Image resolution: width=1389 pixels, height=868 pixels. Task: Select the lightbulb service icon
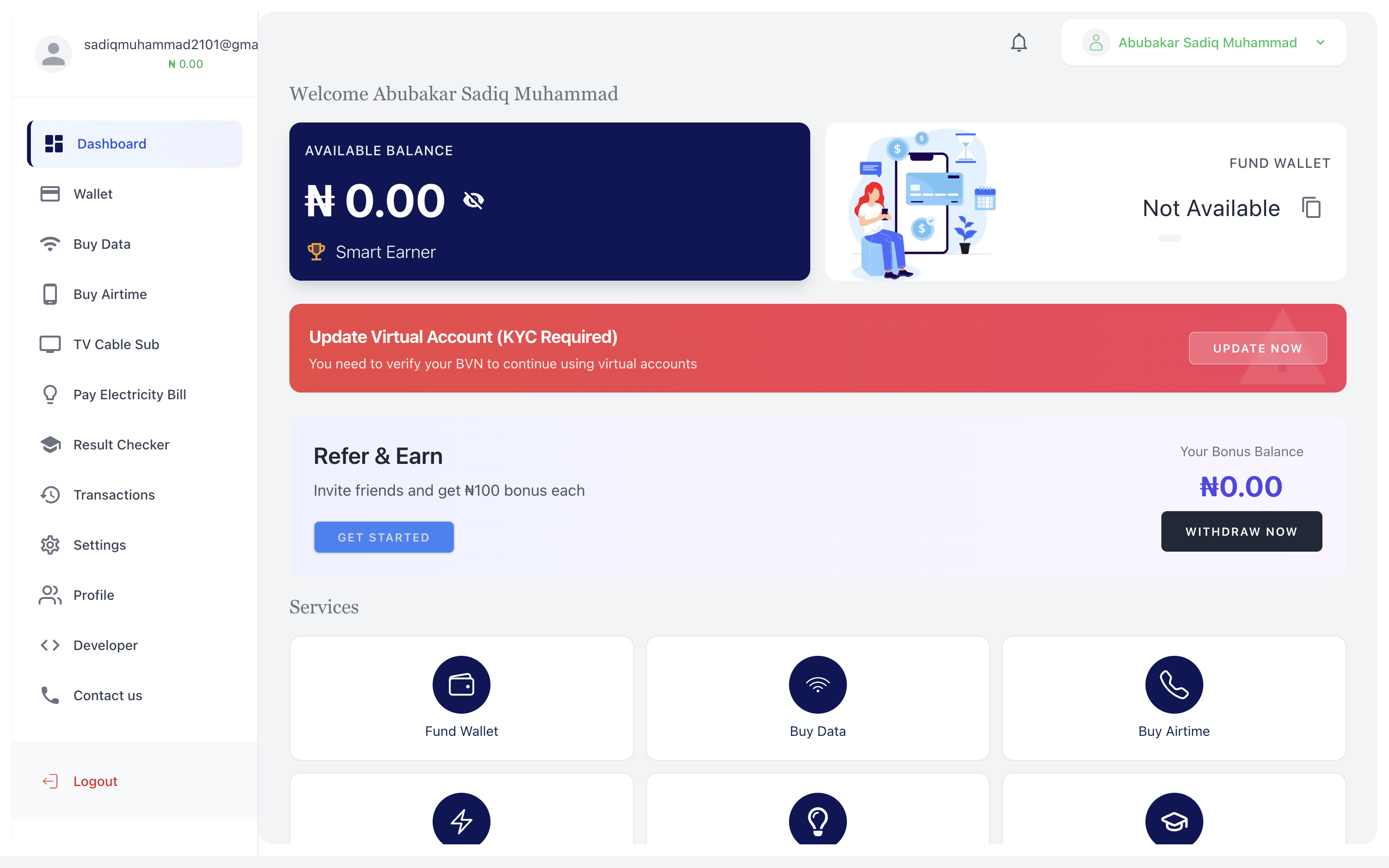818,820
